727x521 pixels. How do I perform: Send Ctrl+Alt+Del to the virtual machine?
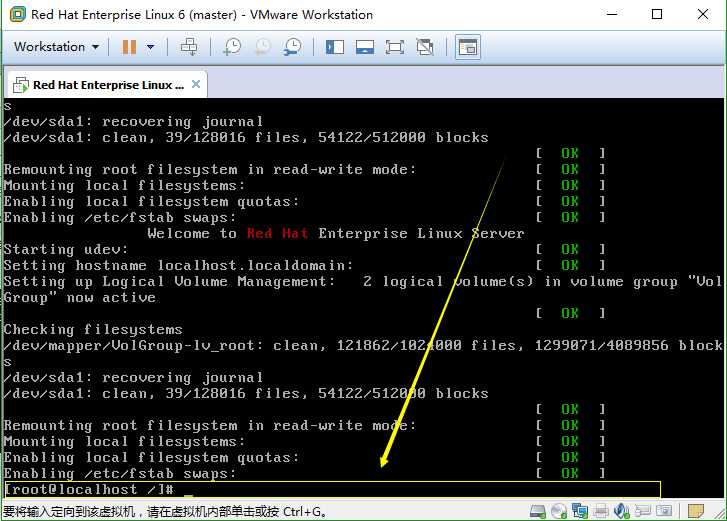tap(189, 47)
